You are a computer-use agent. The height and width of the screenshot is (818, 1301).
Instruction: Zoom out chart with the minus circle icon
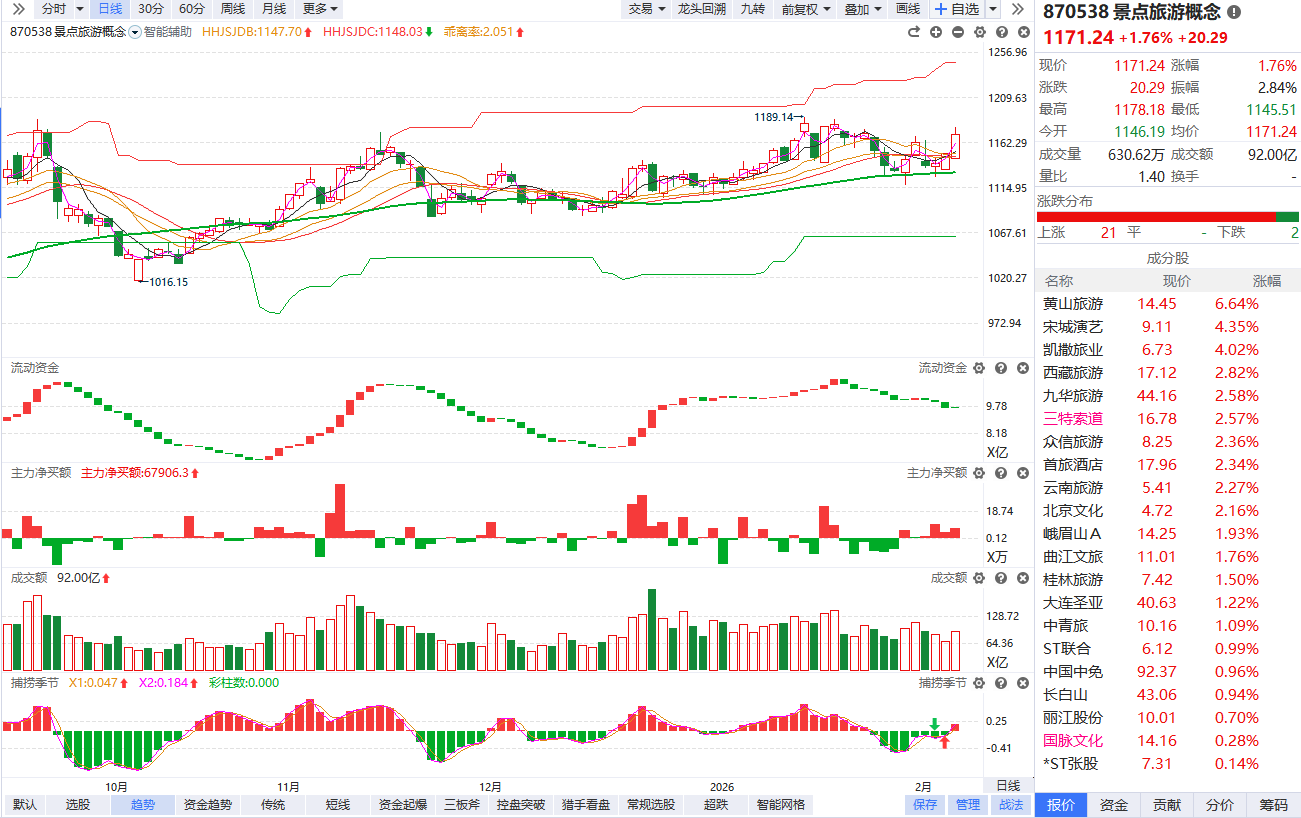coord(958,32)
